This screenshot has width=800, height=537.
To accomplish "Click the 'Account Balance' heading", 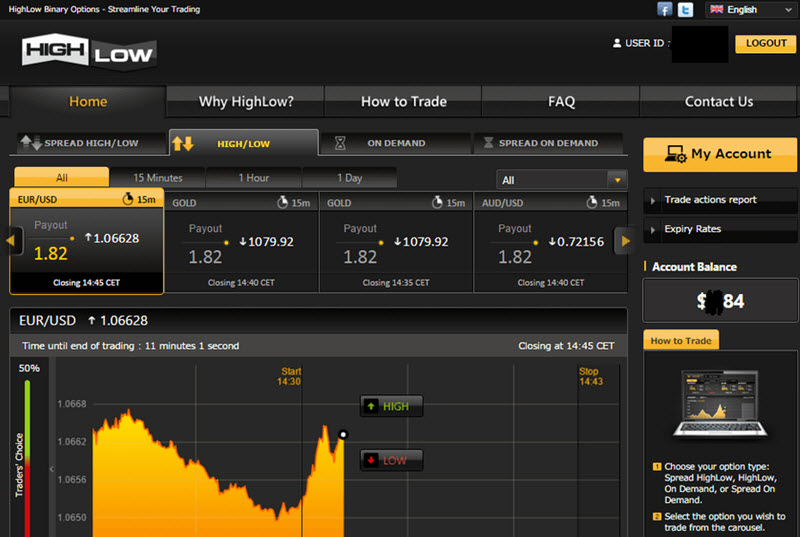I will 694,267.
